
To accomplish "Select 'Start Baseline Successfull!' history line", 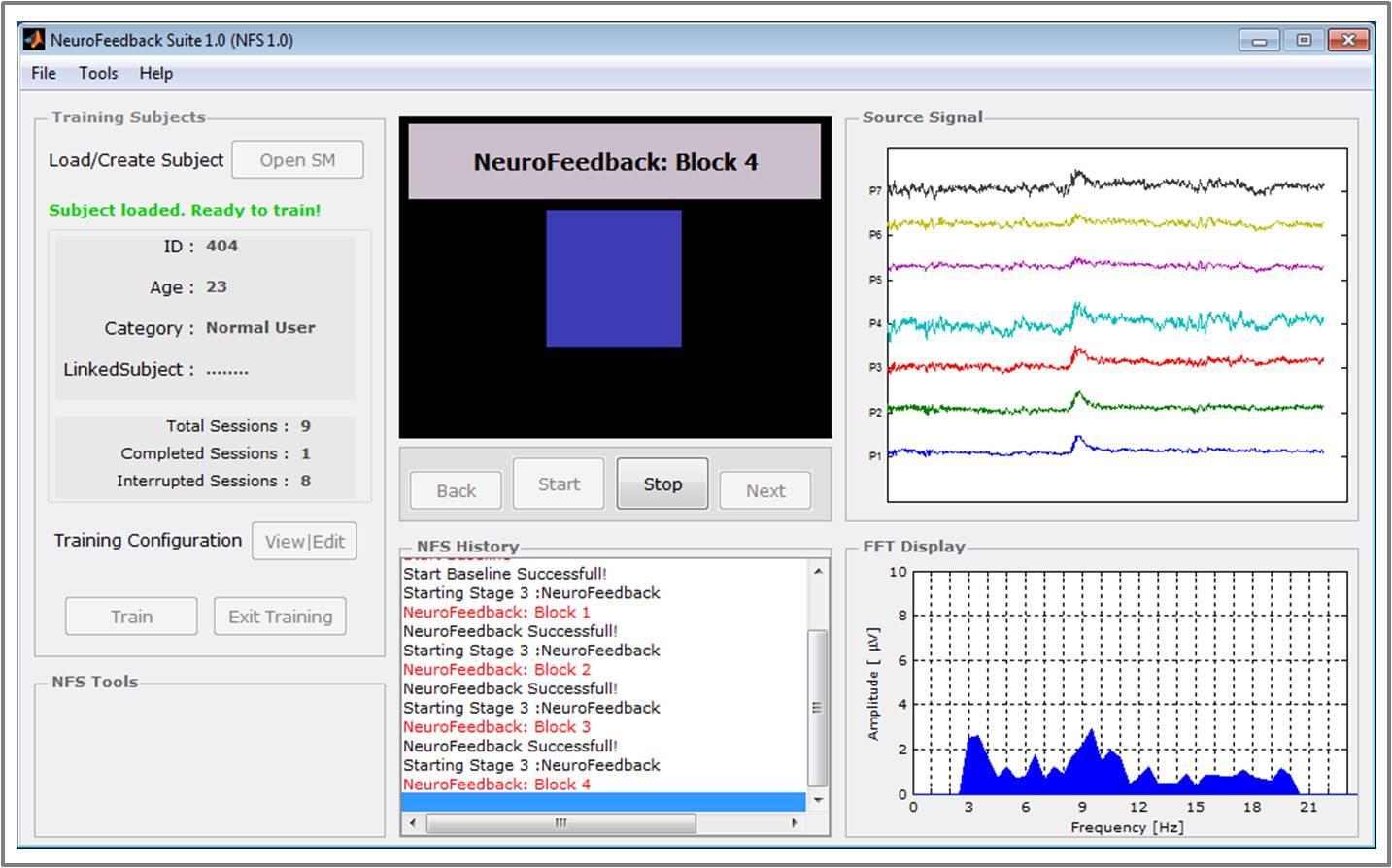I will (505, 574).
